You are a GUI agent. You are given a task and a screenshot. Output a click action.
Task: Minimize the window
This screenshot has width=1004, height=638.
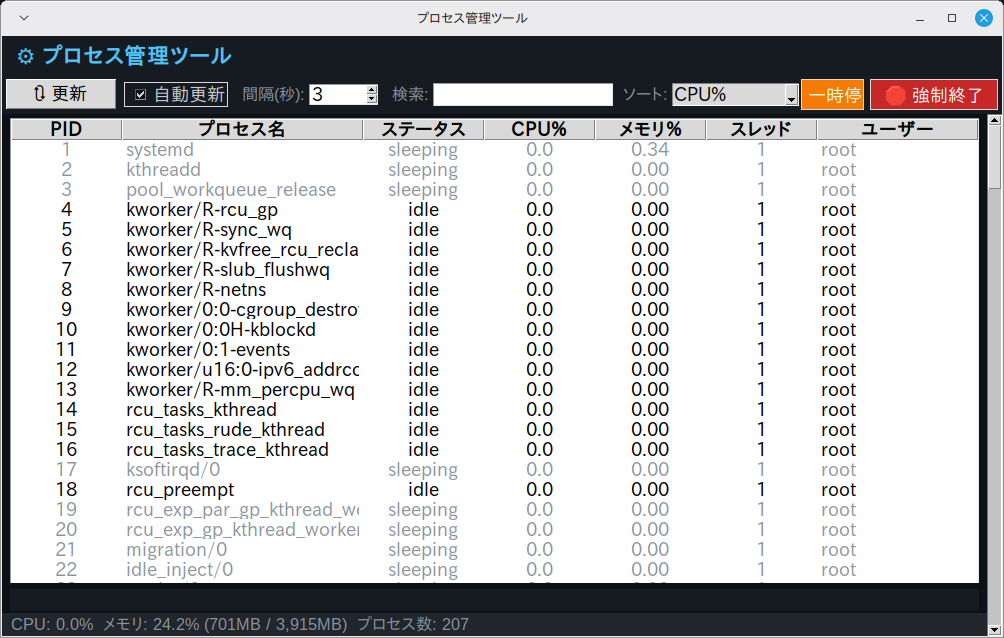point(920,19)
